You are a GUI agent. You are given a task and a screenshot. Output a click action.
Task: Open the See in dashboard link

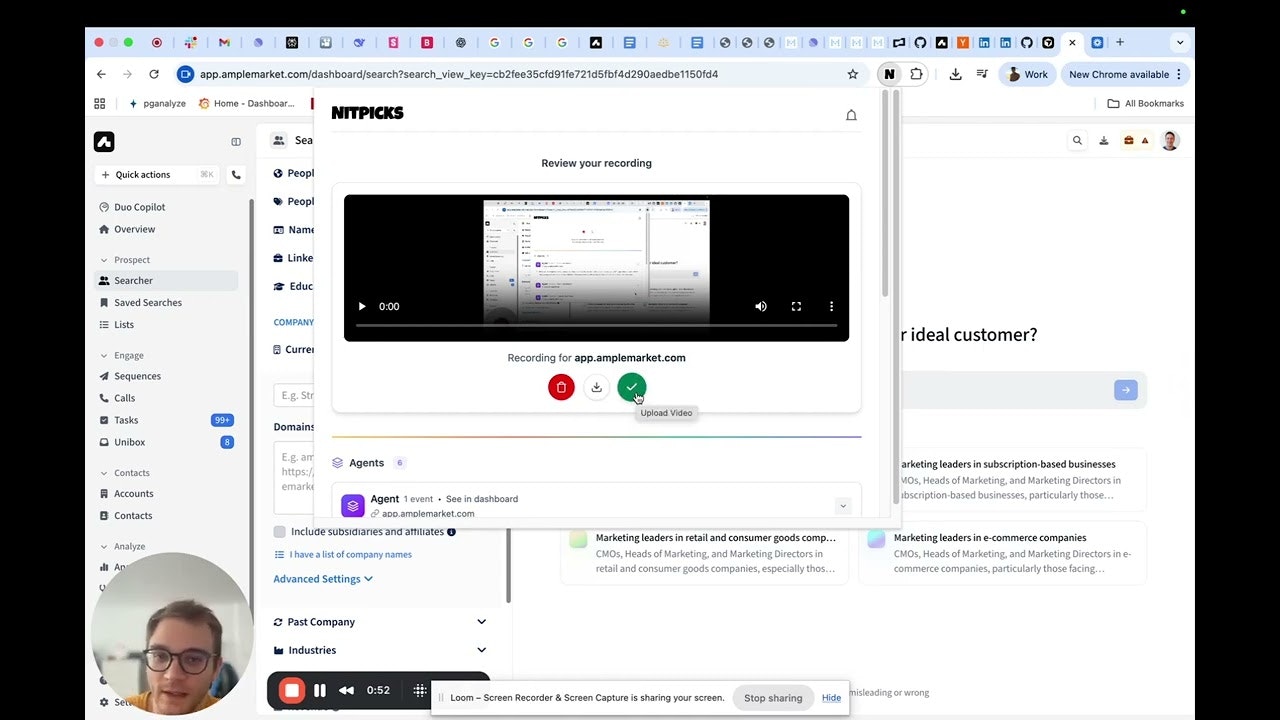coord(482,499)
